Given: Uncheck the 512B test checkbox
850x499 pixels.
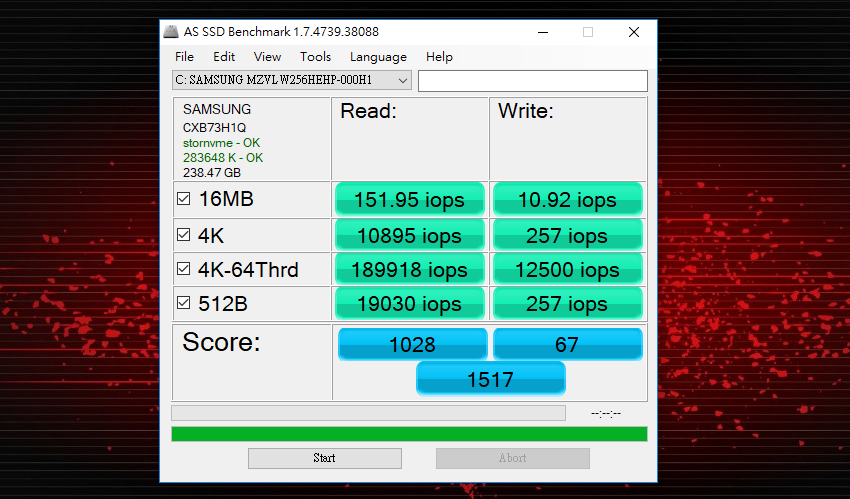Looking at the screenshot, I should pos(184,303).
